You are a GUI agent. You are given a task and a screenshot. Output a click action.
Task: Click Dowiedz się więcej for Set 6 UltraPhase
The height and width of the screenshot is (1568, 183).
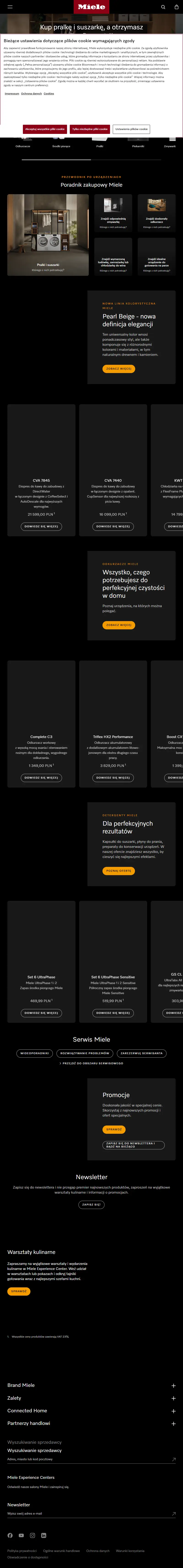41,1013
